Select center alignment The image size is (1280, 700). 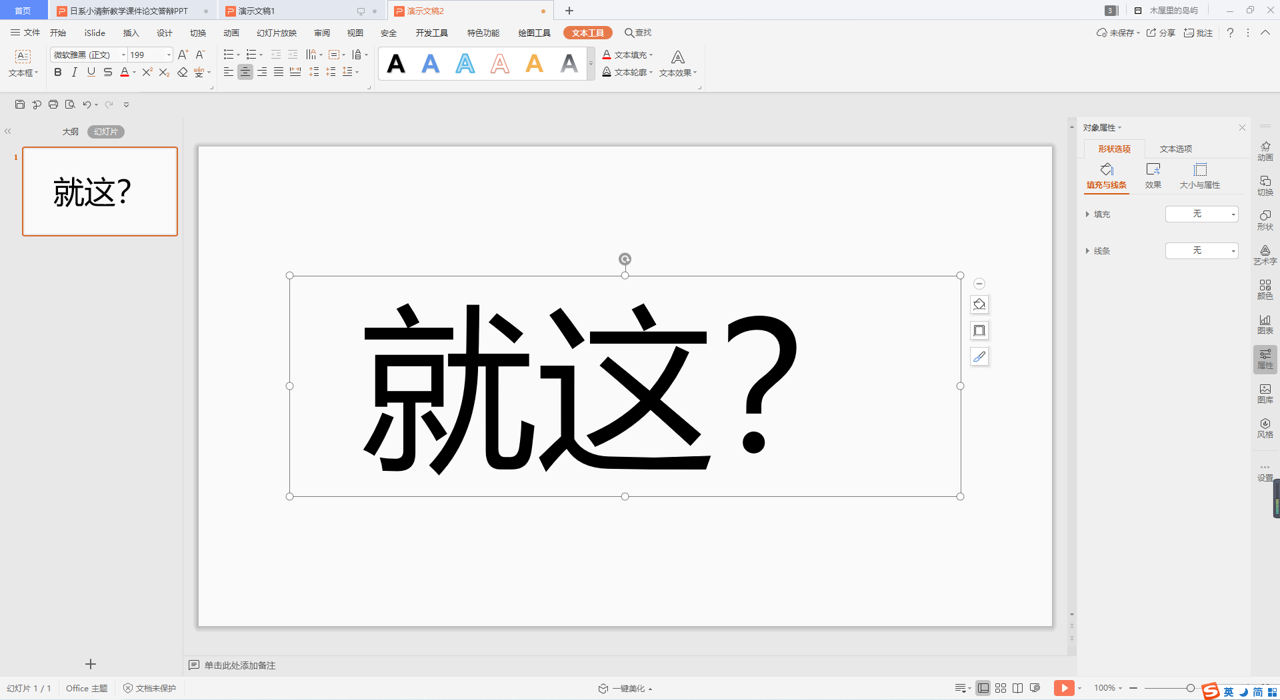click(x=245, y=72)
